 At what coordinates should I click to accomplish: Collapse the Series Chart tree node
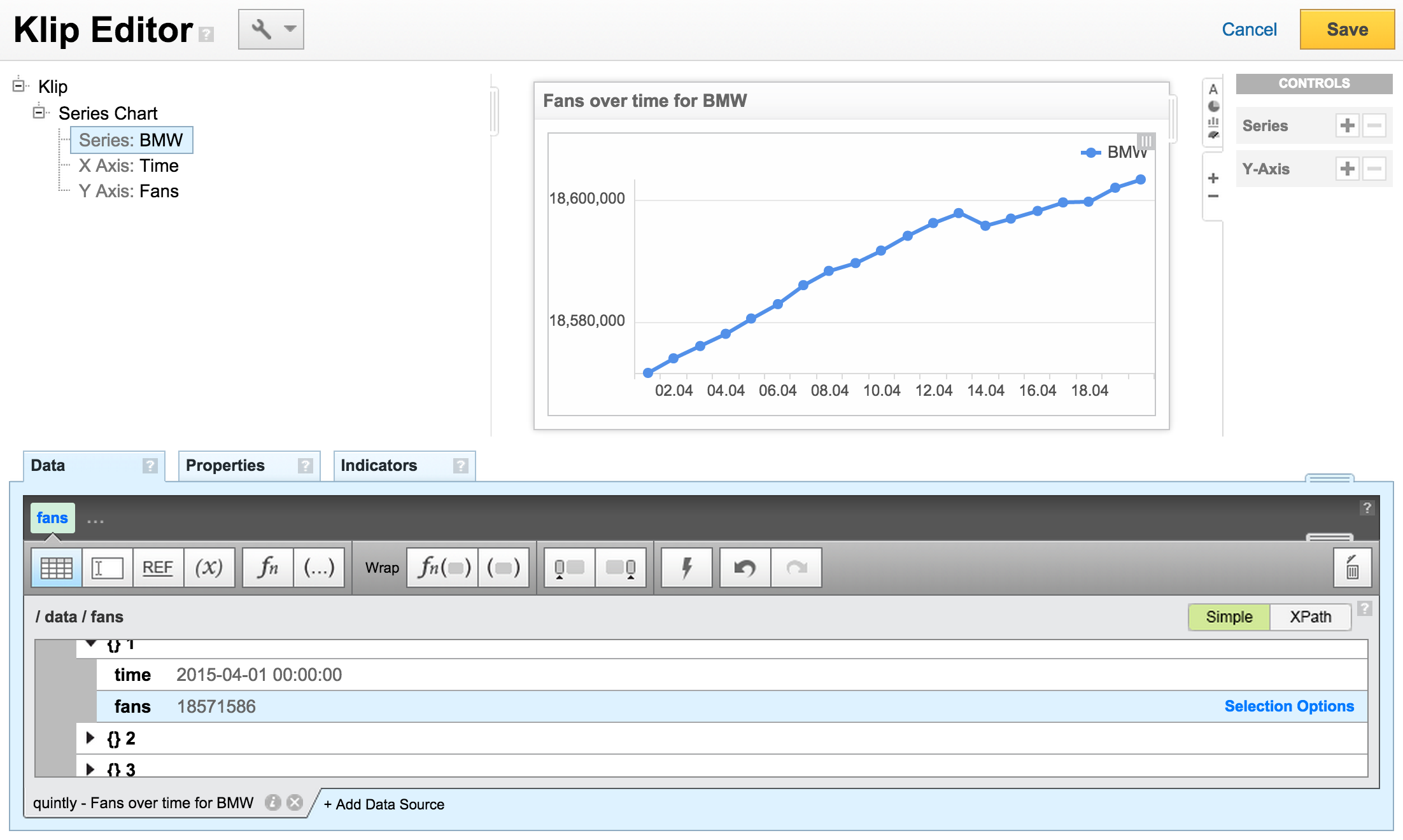pyautogui.click(x=39, y=112)
